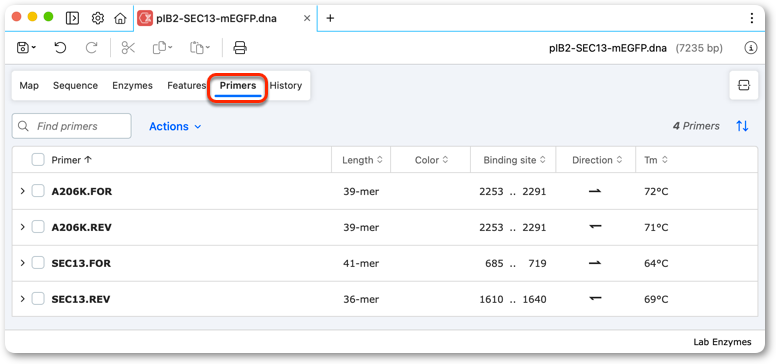Select the A206K.REV primer name
776x364 pixels.
(x=81, y=228)
